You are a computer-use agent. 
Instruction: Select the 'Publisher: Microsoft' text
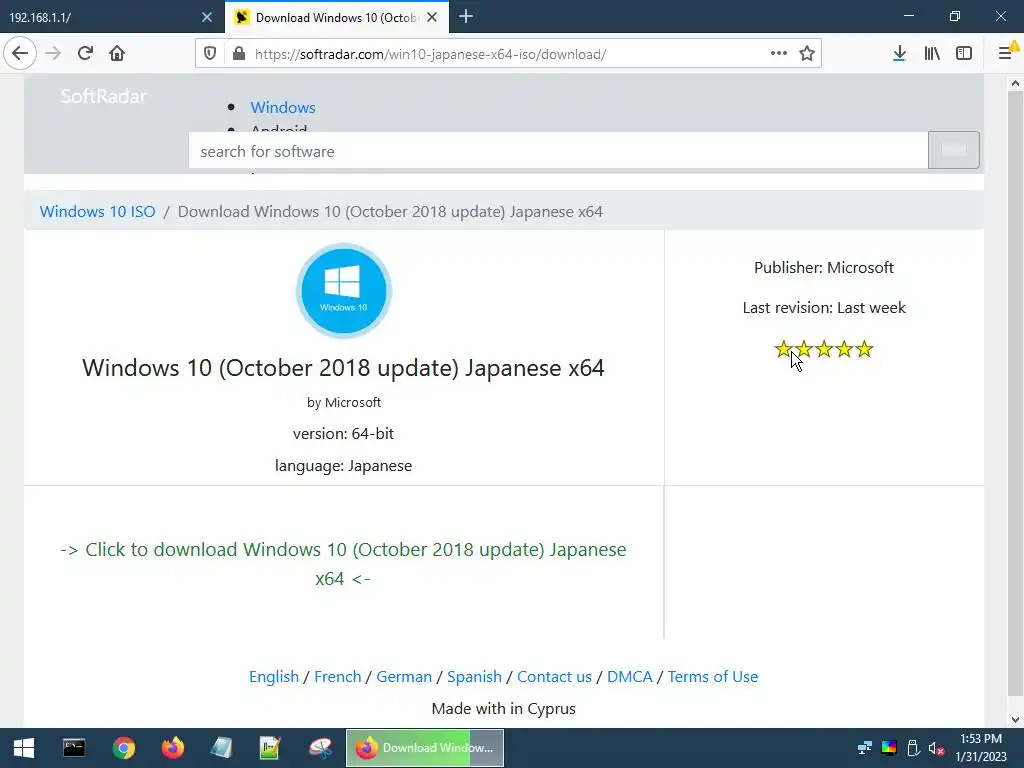(x=824, y=268)
